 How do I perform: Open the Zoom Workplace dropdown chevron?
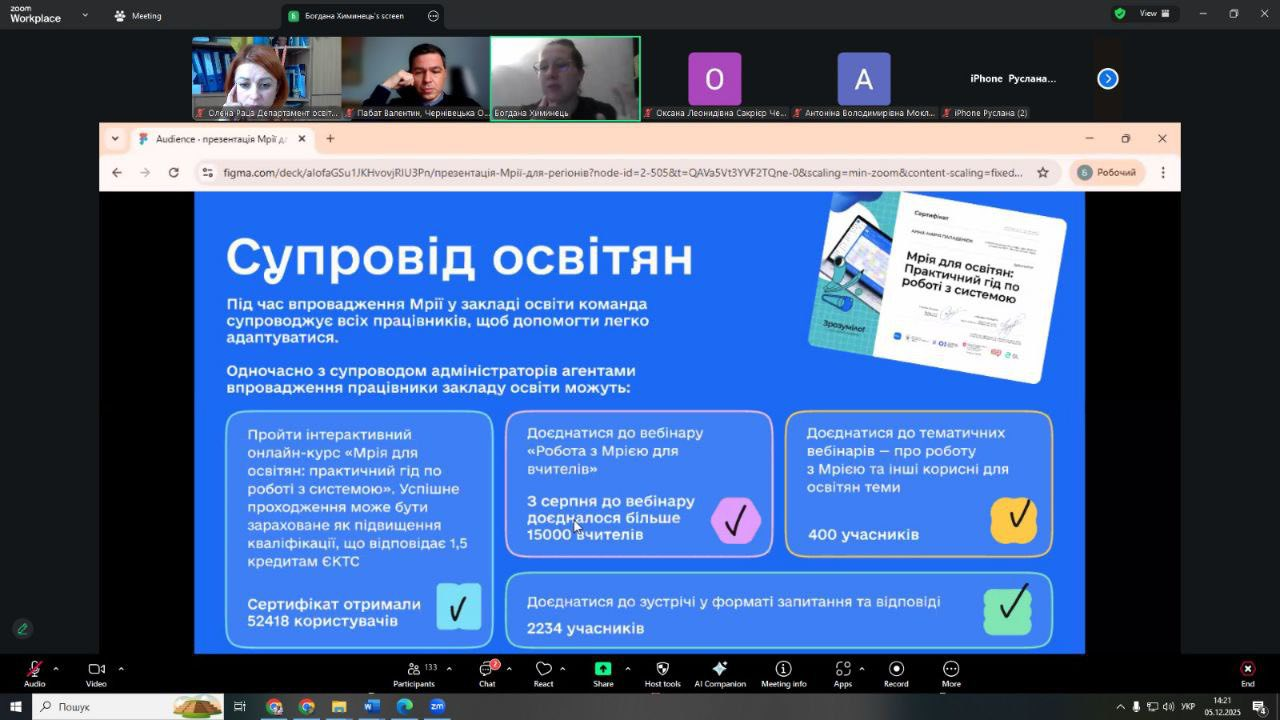(85, 16)
